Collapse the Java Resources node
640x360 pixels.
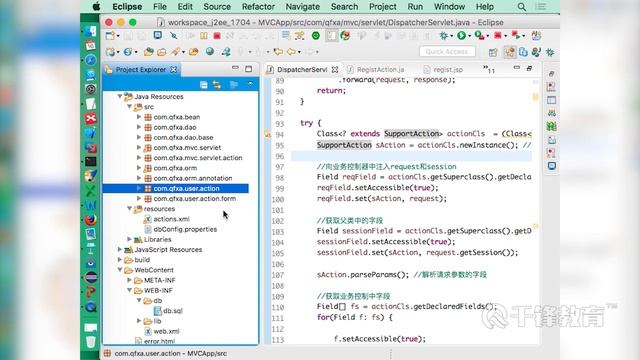tap(120, 96)
